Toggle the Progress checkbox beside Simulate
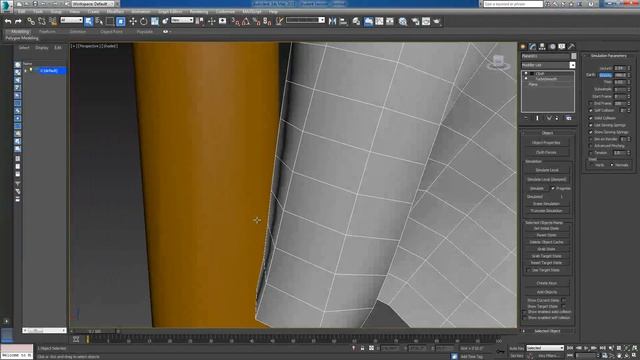Image resolution: width=640 pixels, height=360 pixels. pyautogui.click(x=553, y=189)
